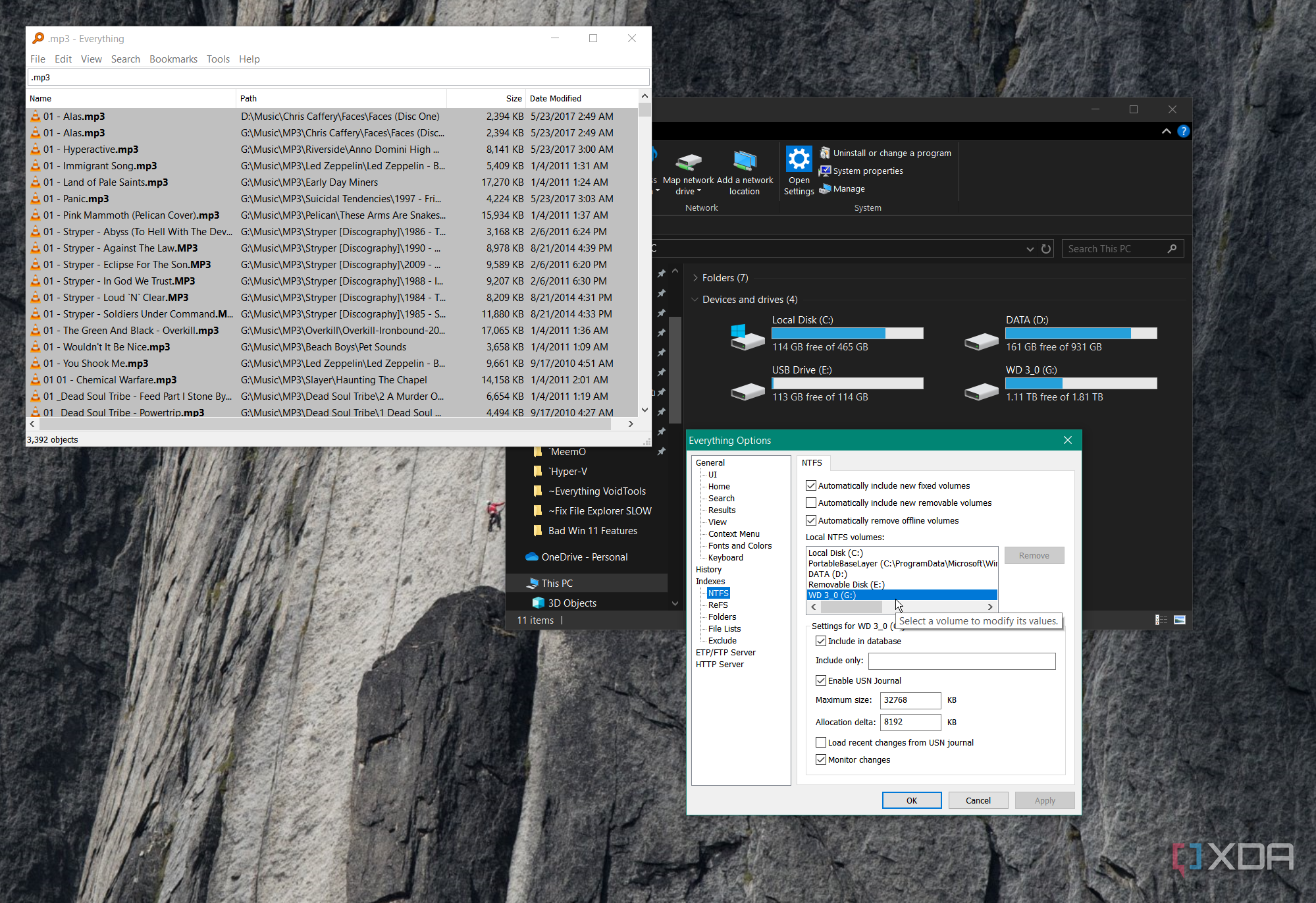
Task: Click the refresh icon beside address bar
Action: point(1046,249)
